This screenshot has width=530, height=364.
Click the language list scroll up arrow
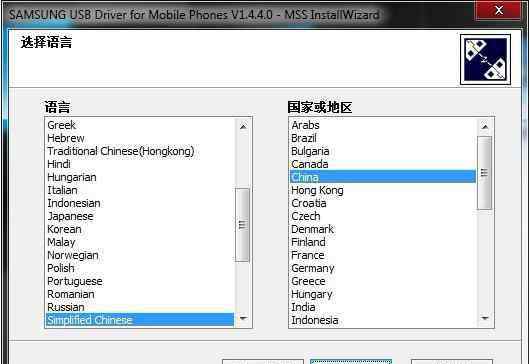243,126
